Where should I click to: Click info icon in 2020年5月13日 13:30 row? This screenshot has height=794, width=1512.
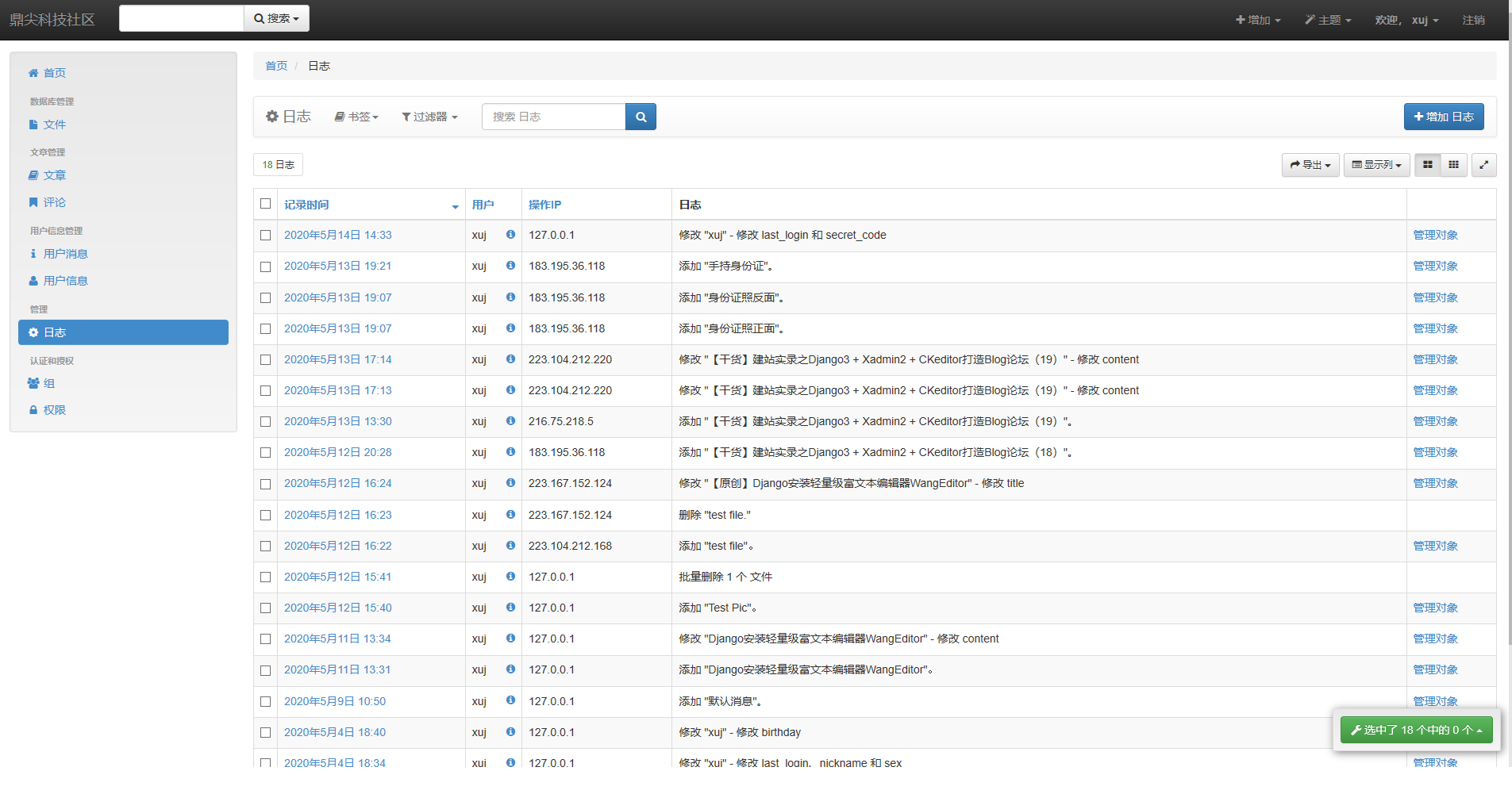[510, 421]
